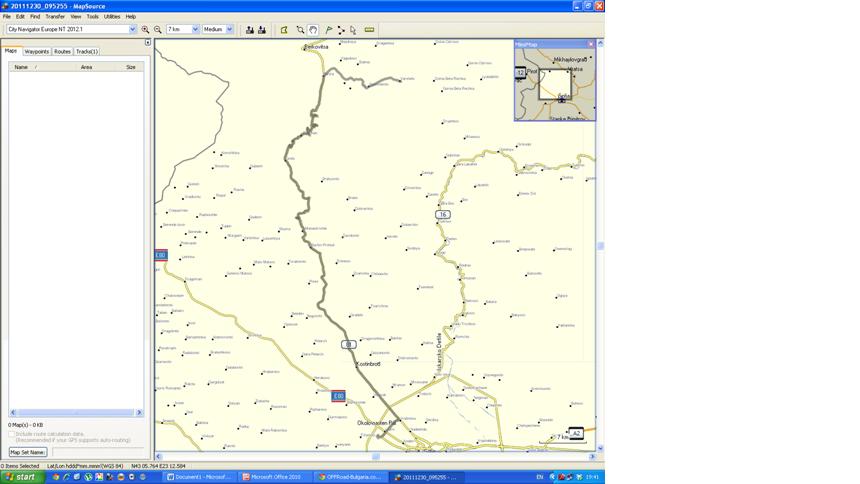Click the E80 shield near bottom center
This screenshot has width=860, height=484.
[338, 396]
